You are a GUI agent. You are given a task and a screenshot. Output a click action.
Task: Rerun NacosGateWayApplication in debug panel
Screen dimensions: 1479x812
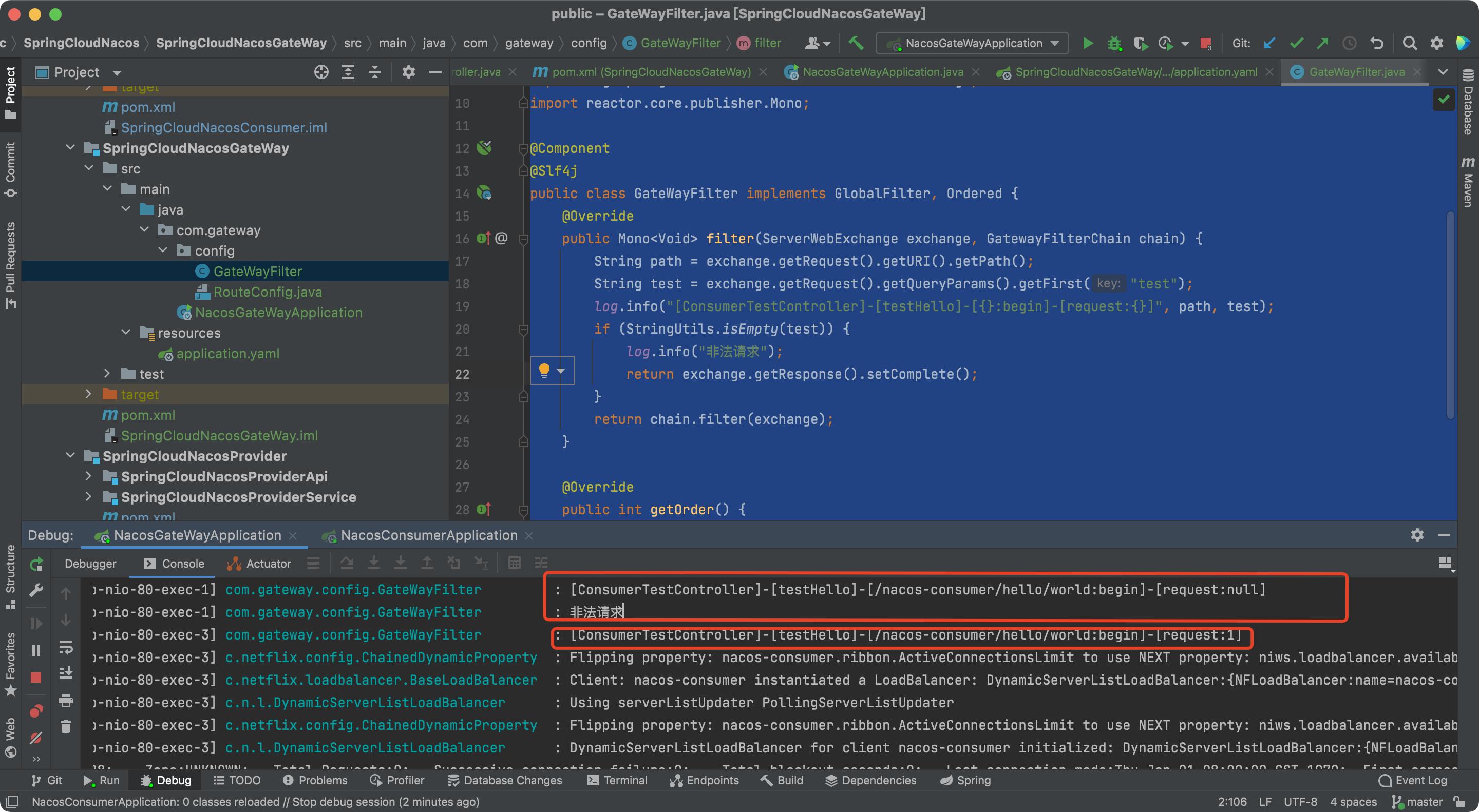(x=36, y=564)
